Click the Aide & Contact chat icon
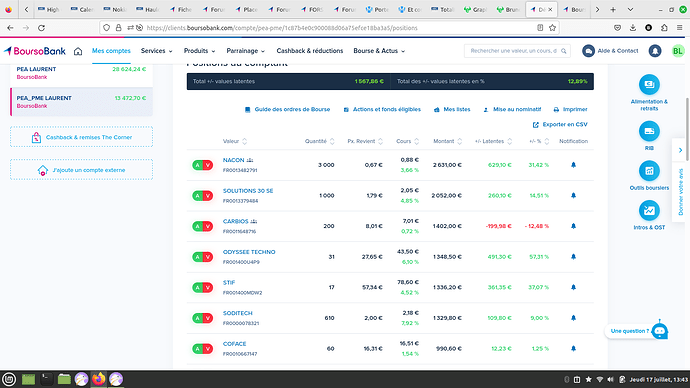The height and width of the screenshot is (388, 690). point(588,51)
